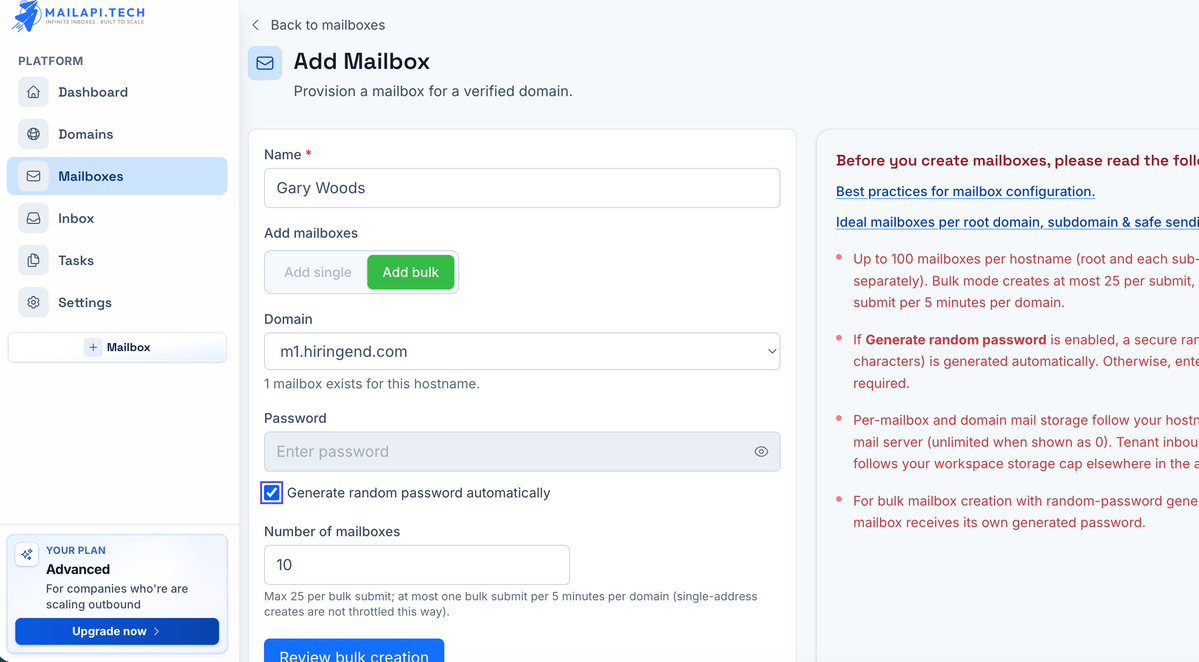This screenshot has height=662, width=1199.
Task: Click the Domains globe icon
Action: coord(34,134)
